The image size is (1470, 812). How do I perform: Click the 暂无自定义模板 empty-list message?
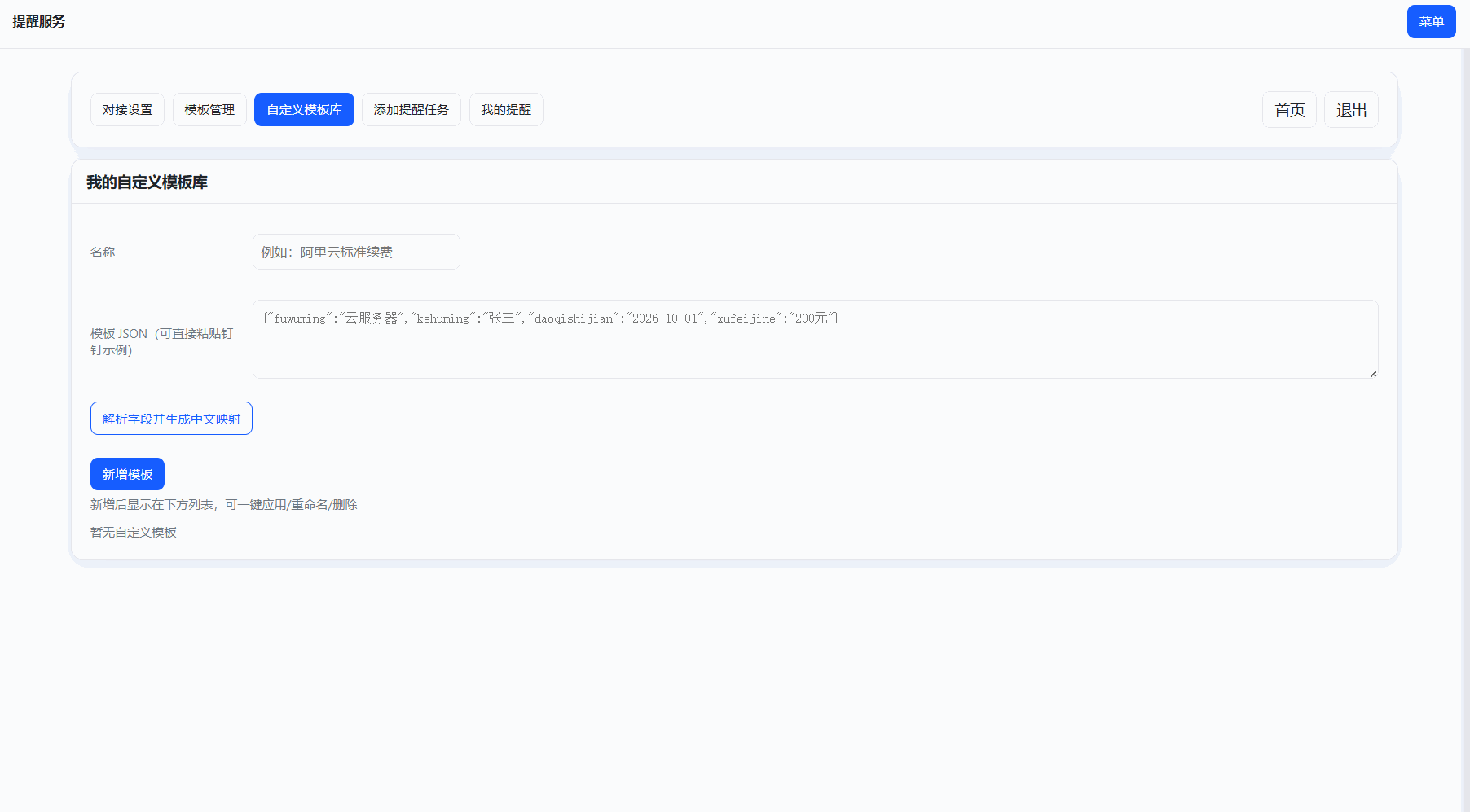(134, 533)
